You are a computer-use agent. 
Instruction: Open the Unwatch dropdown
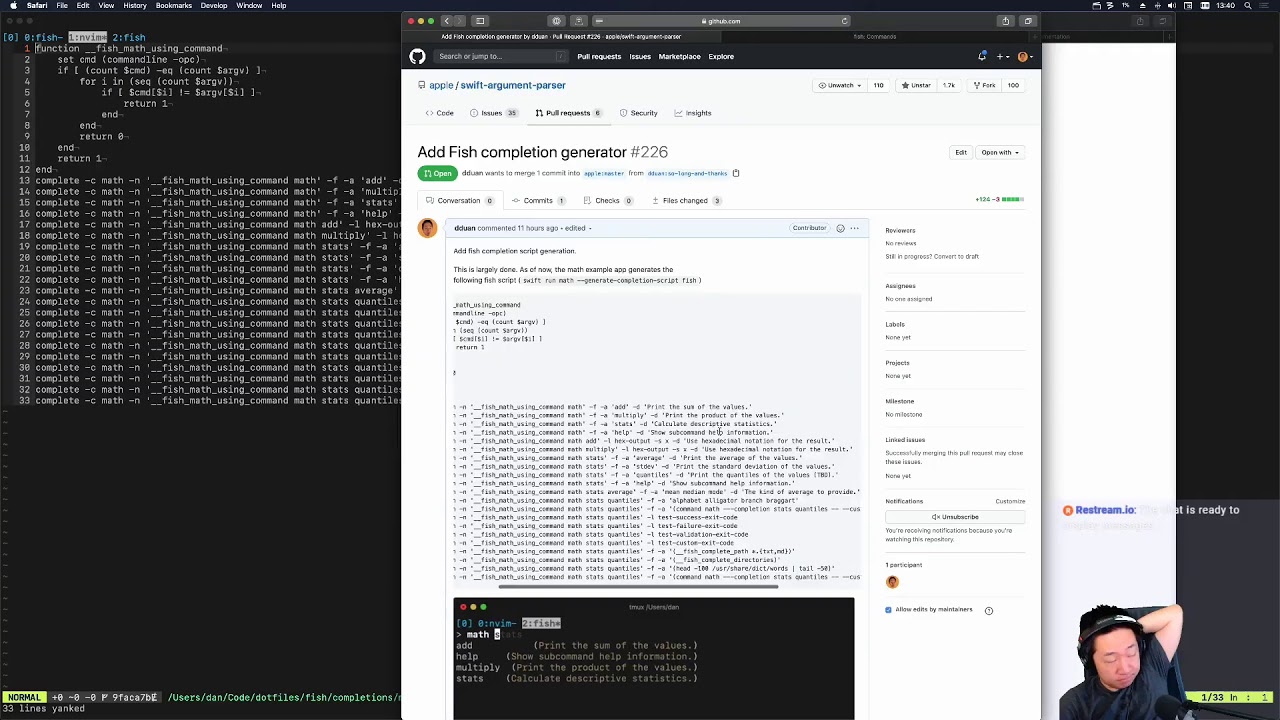(x=840, y=86)
